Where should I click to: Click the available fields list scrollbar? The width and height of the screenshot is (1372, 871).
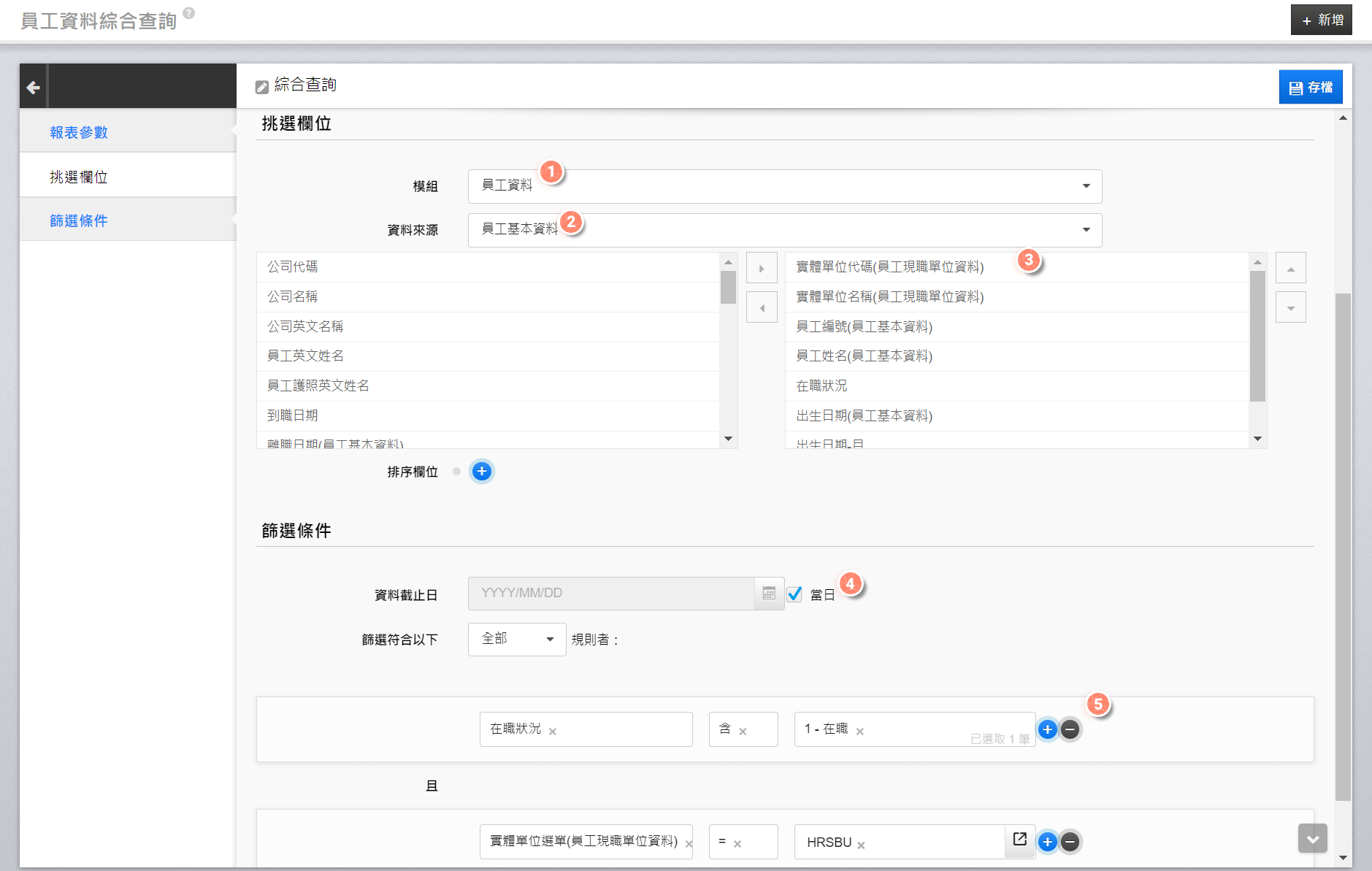[728, 287]
